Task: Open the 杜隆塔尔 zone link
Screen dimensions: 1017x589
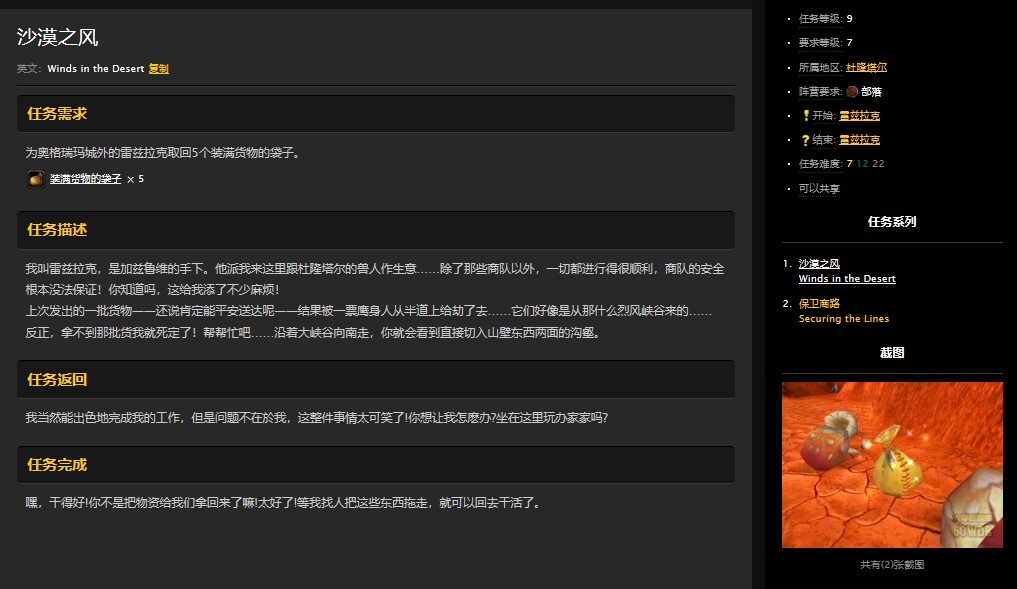Action: tap(866, 67)
